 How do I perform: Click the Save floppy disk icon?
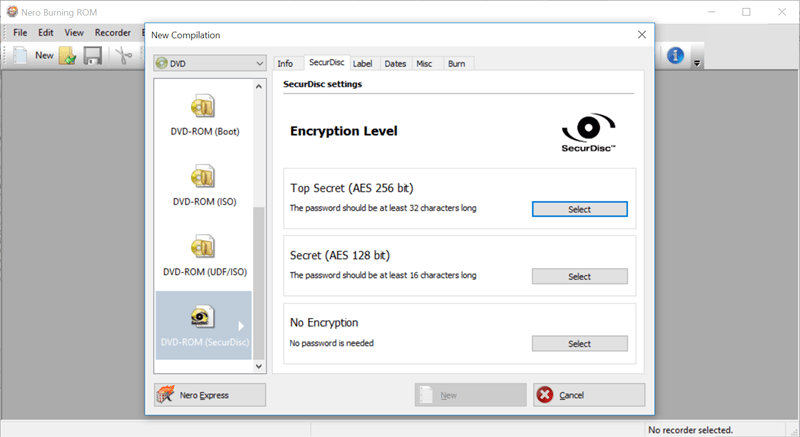(x=93, y=56)
